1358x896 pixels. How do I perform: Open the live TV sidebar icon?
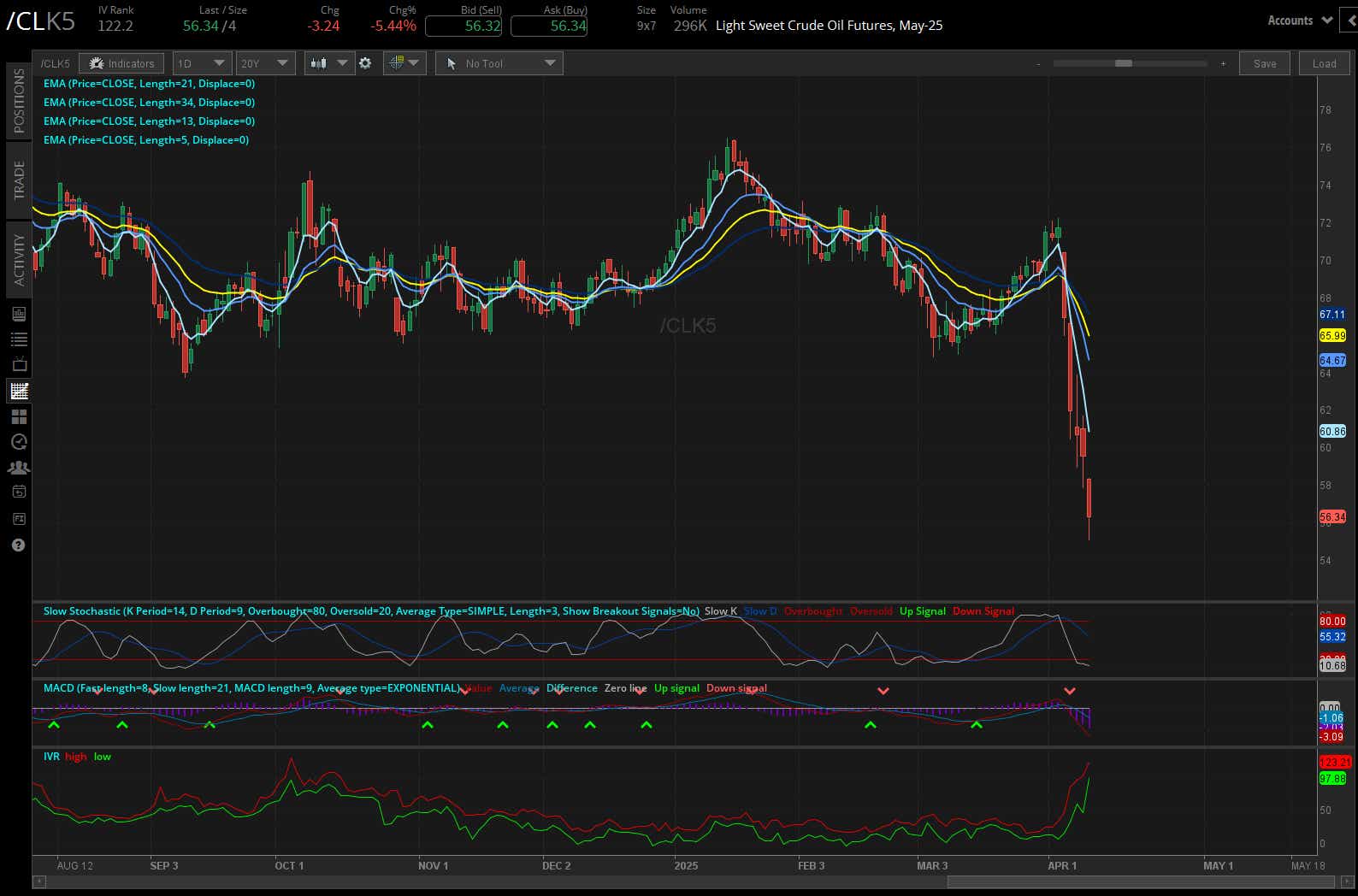click(18, 365)
